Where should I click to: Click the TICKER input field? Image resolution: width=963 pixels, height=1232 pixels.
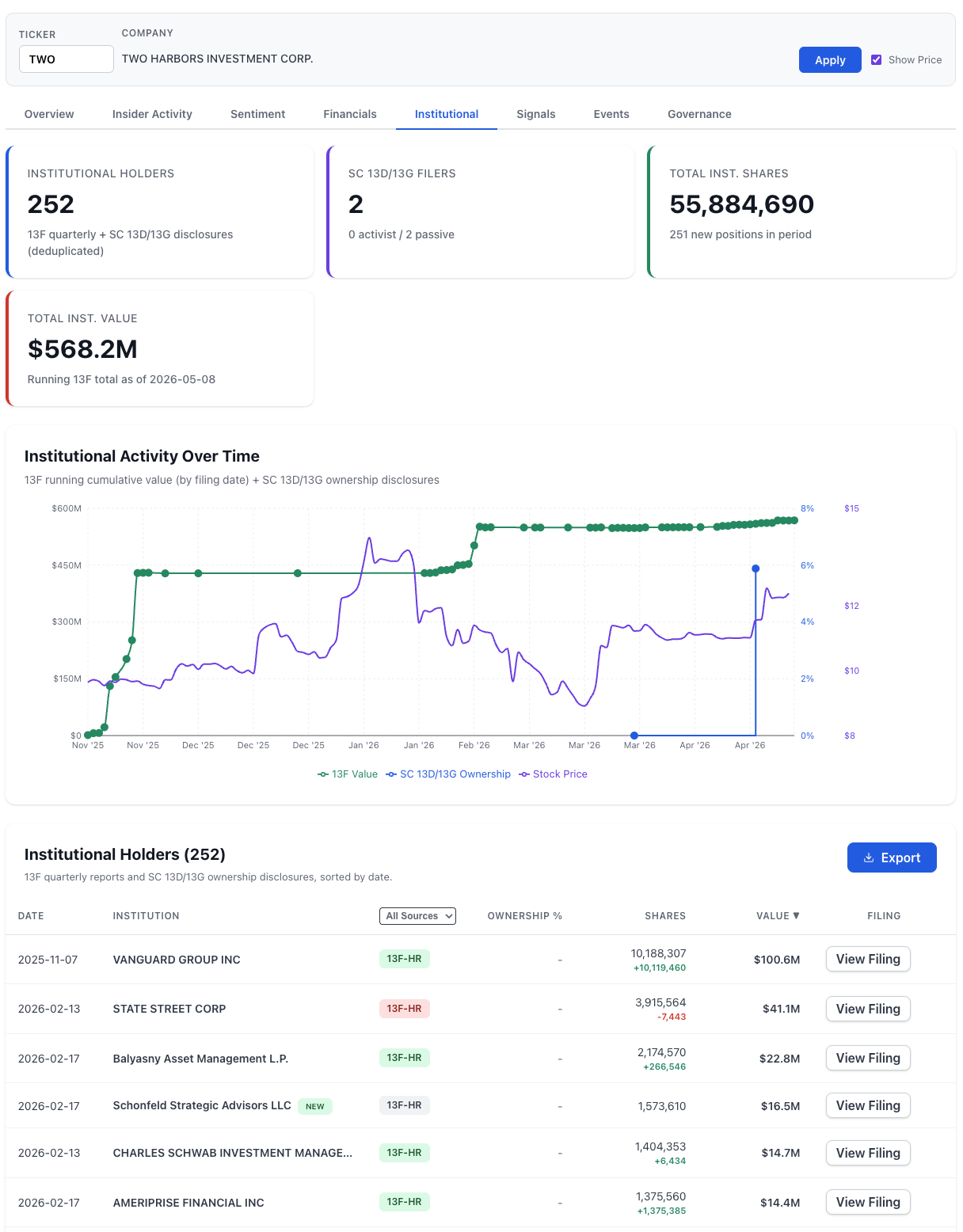point(67,59)
